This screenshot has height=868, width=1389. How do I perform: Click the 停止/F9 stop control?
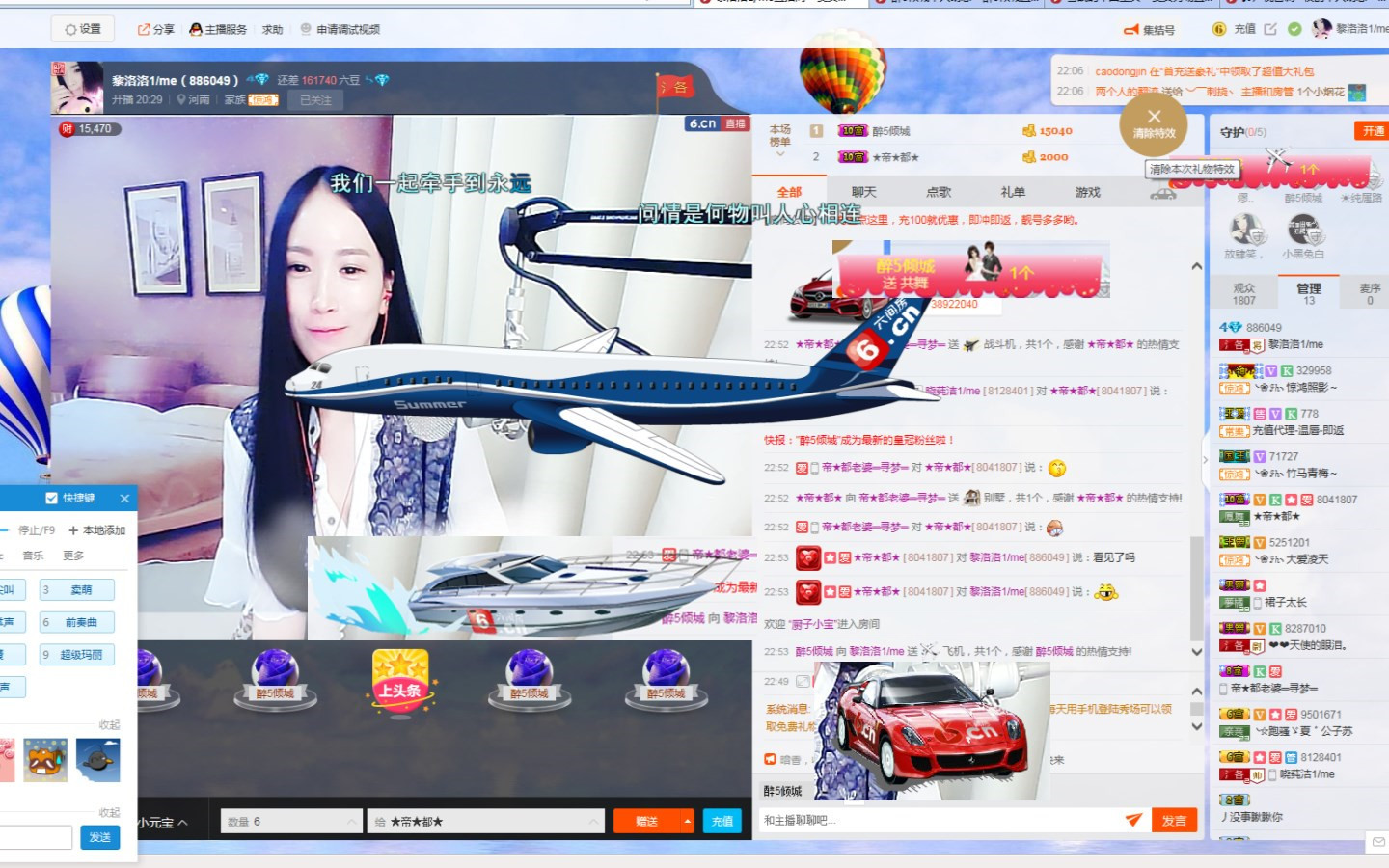tap(37, 530)
